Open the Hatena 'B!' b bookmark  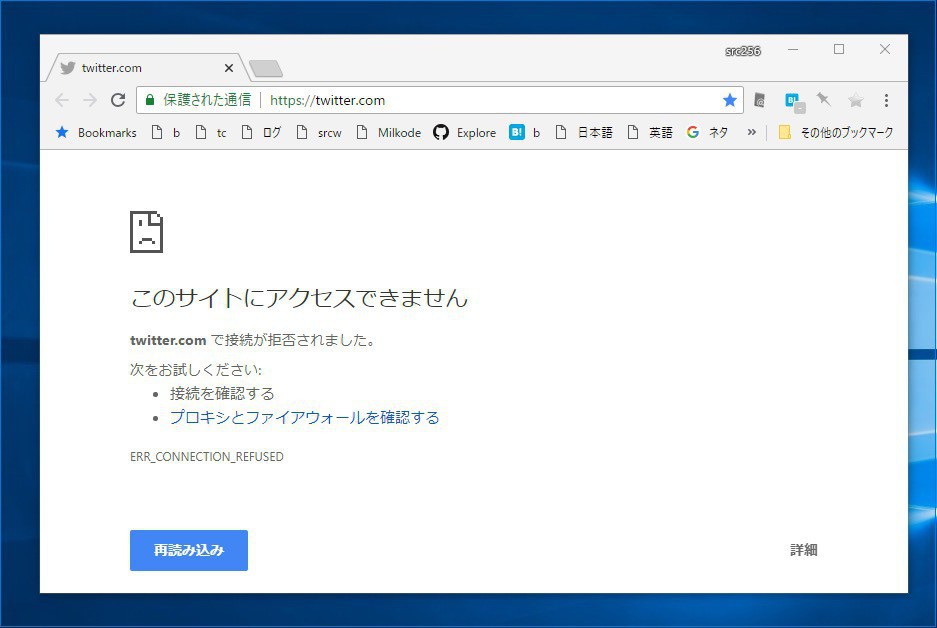pos(525,132)
